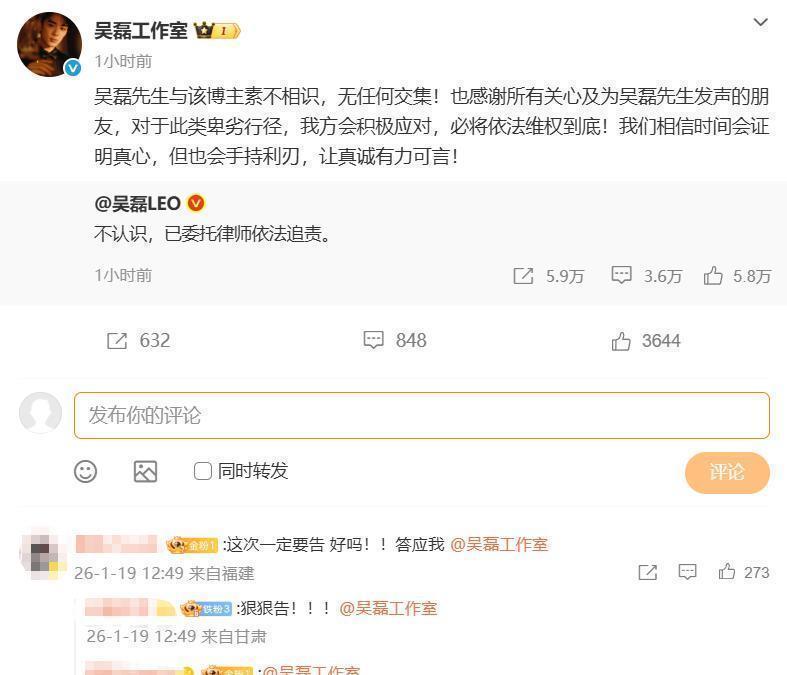Repost icon on the 福建 comment

coord(647,572)
